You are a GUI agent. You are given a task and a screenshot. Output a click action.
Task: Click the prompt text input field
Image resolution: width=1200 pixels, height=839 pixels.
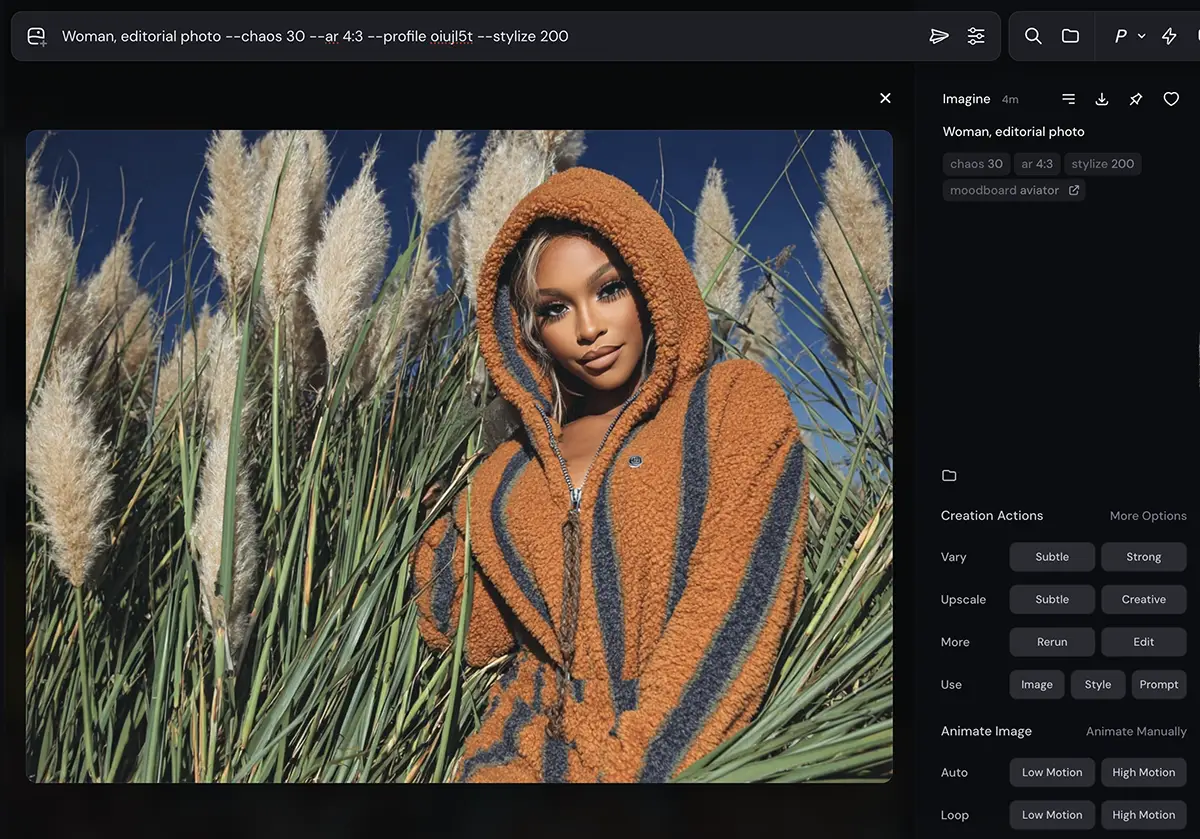point(480,36)
